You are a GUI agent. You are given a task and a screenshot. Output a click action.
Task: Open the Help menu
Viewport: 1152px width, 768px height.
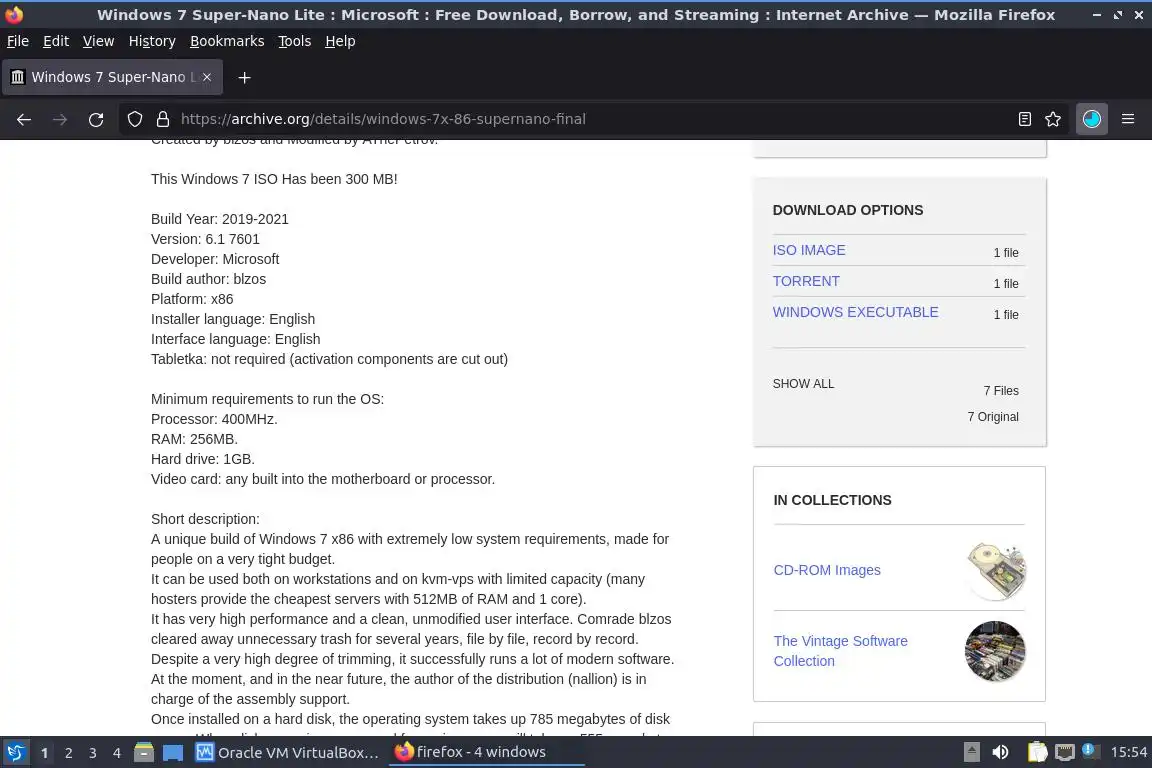coord(340,41)
